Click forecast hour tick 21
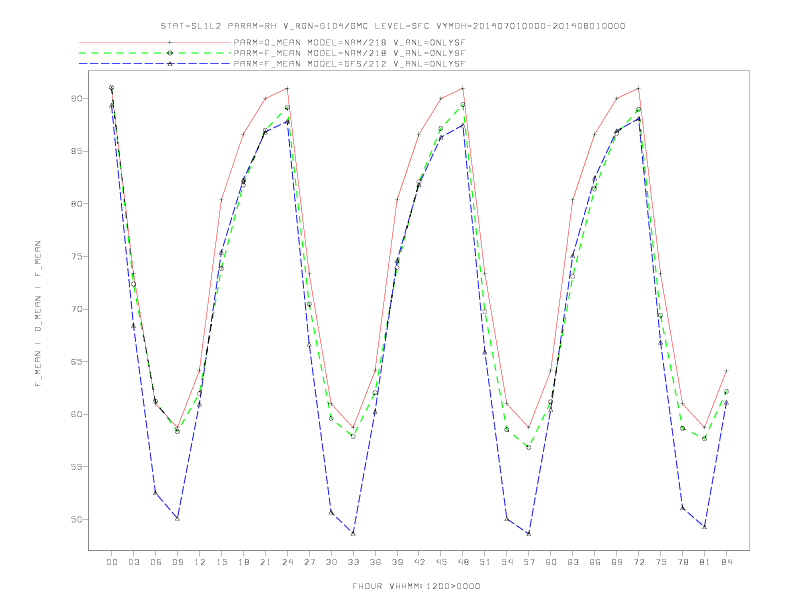The height and width of the screenshot is (612, 792). tap(265, 562)
